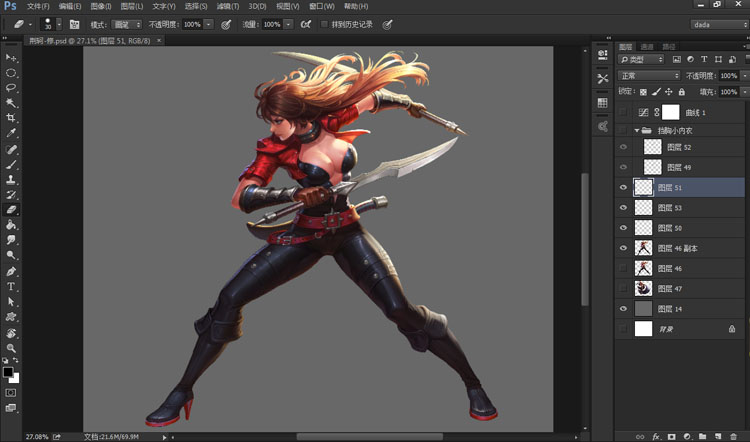Click foreground color black swatch
This screenshot has width=750, height=442.
(8, 372)
